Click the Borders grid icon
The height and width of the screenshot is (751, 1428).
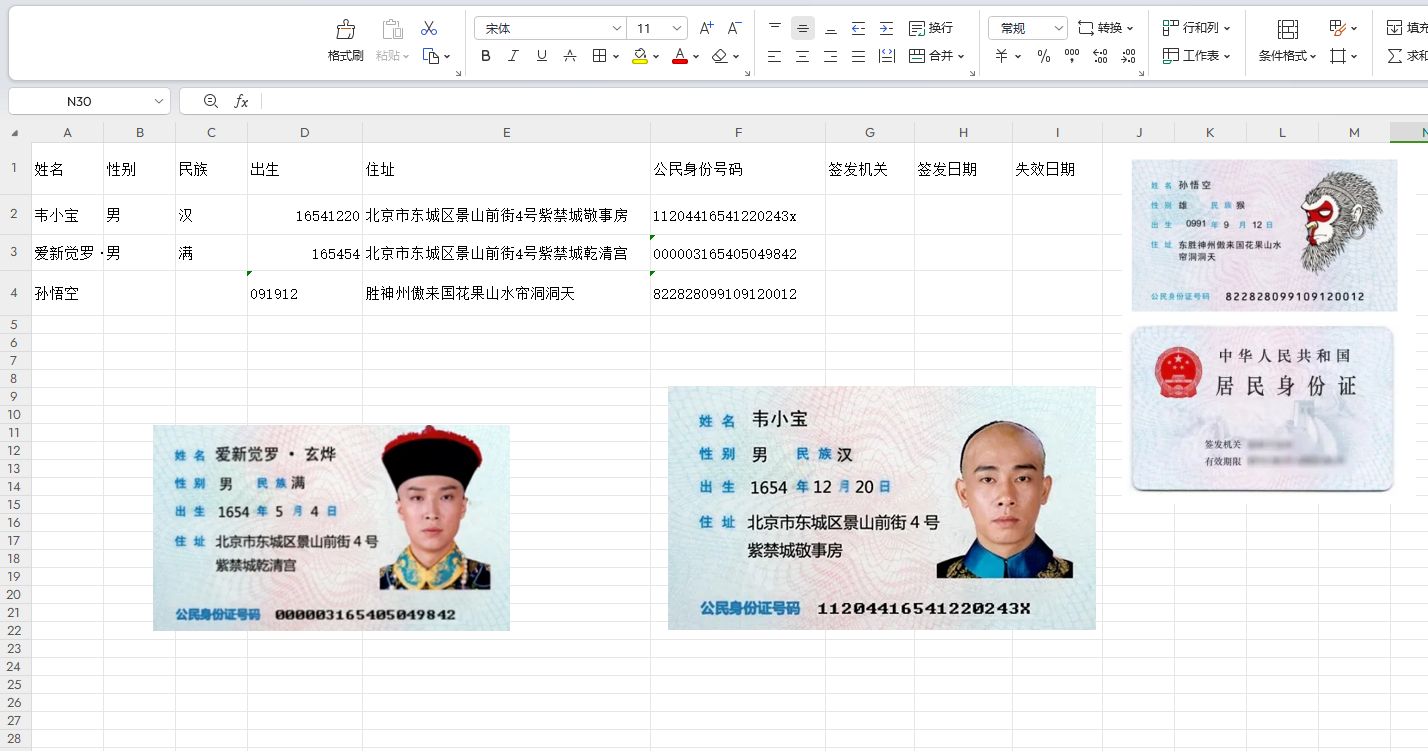pos(599,56)
